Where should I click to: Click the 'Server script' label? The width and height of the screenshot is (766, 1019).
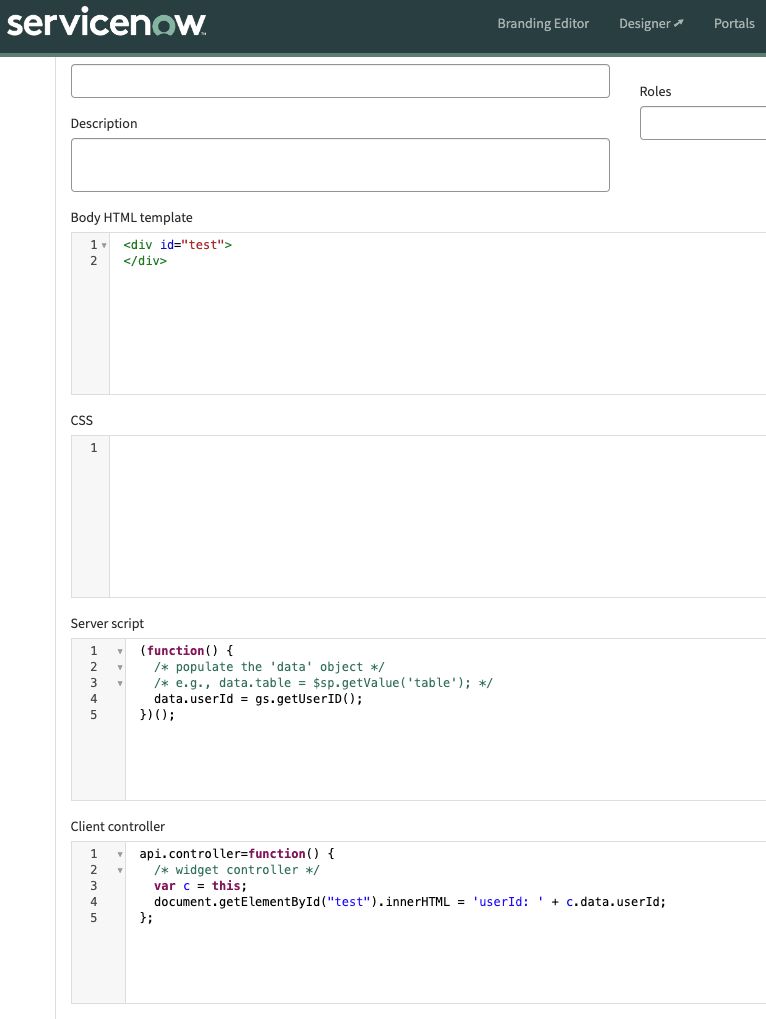(x=107, y=624)
